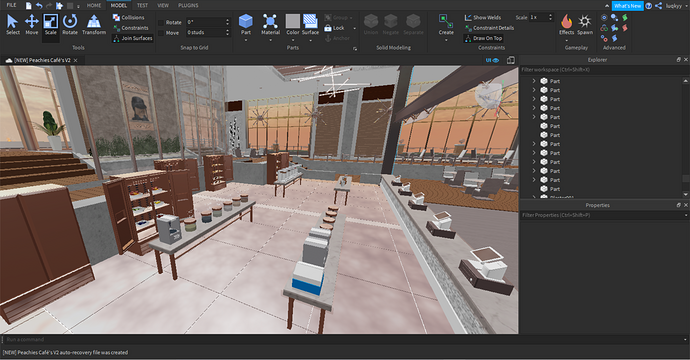Toggle Constraint Details

[489, 28]
